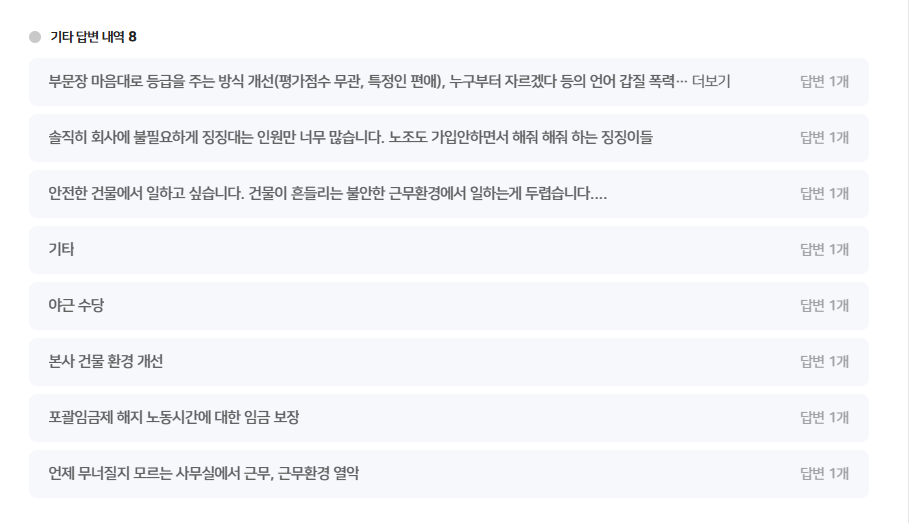Expand the first answer with 더보기
This screenshot has height=523, width=920.
click(711, 81)
